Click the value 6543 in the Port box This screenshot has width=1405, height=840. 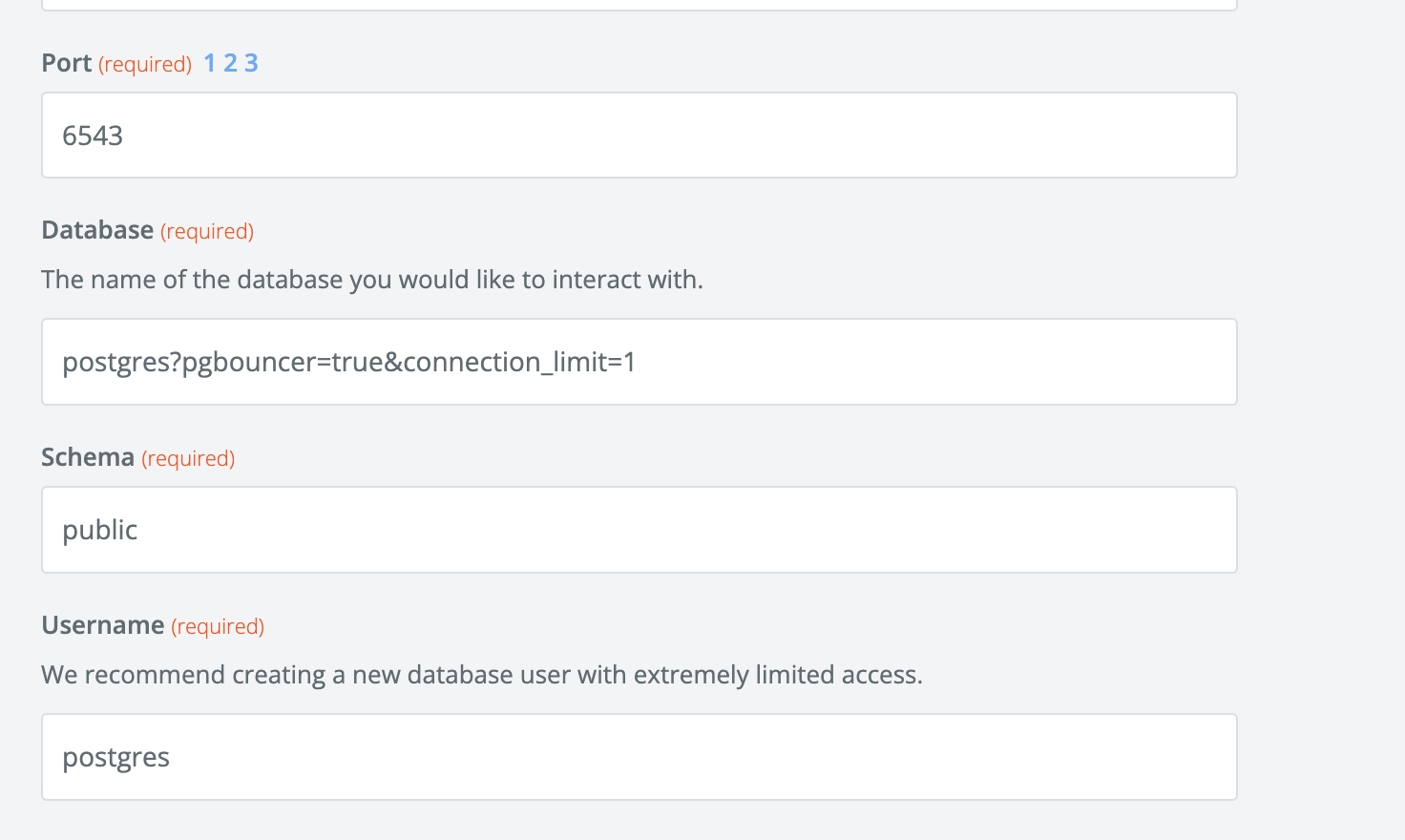click(92, 135)
